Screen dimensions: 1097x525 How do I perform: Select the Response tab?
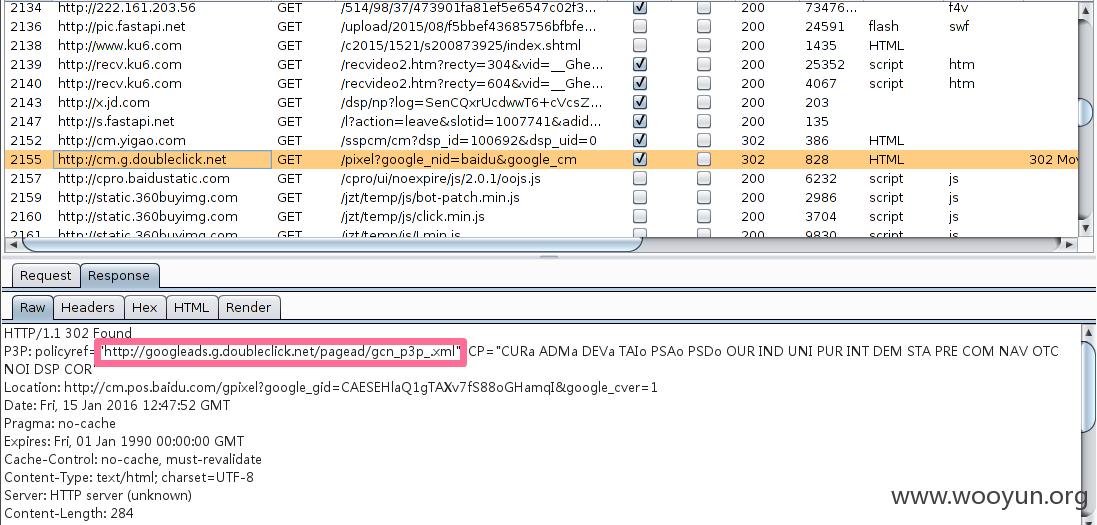tap(119, 276)
